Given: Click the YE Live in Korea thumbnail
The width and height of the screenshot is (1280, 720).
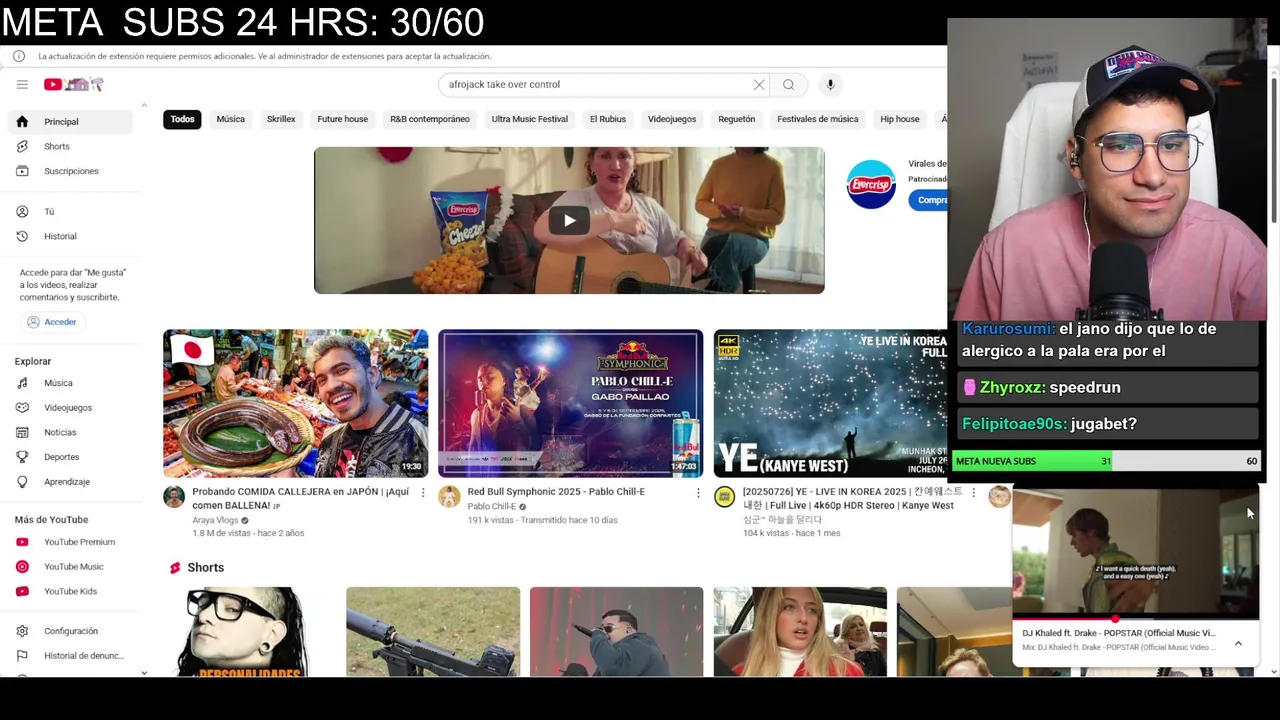Looking at the screenshot, I should tap(830, 403).
